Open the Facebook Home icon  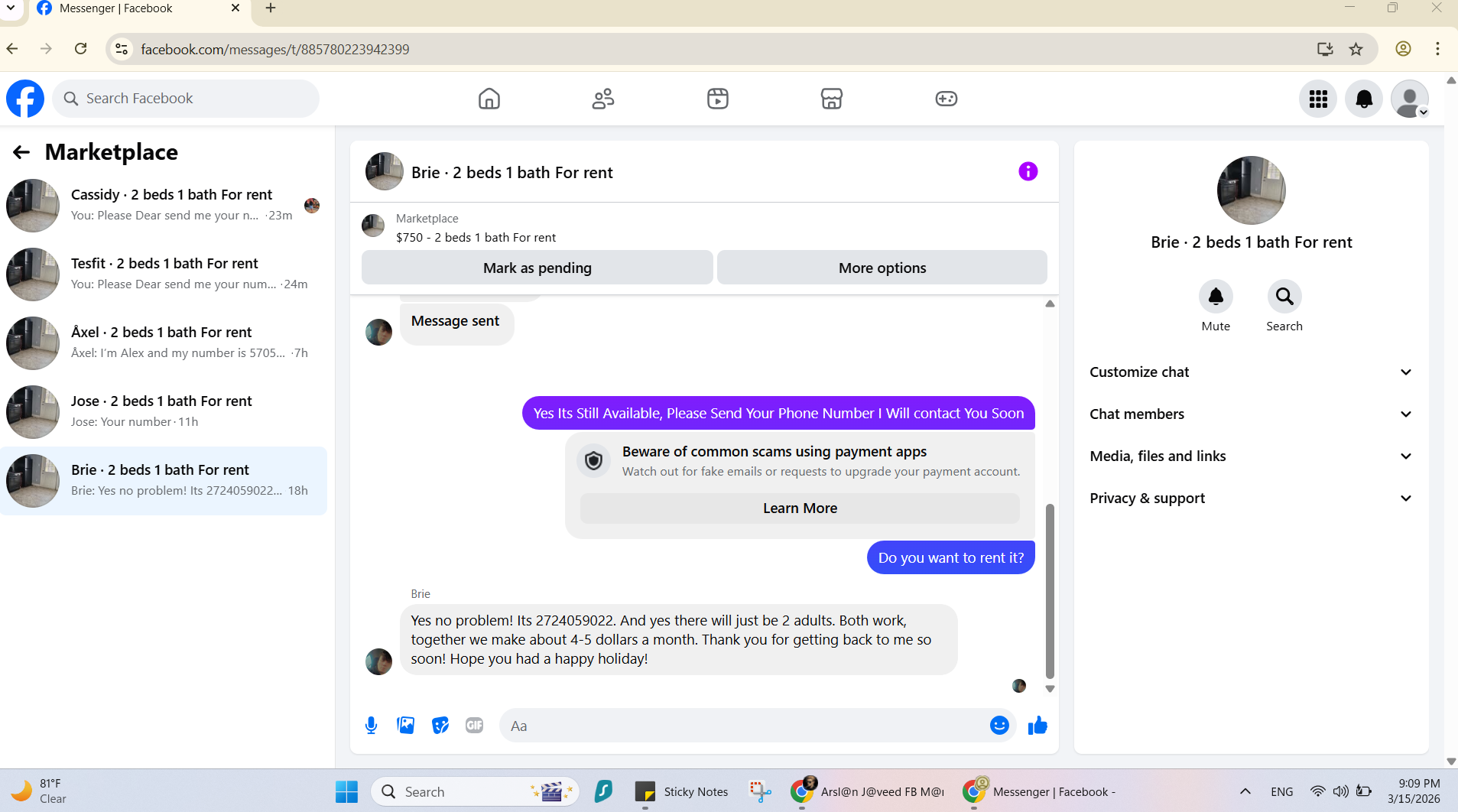(x=489, y=99)
